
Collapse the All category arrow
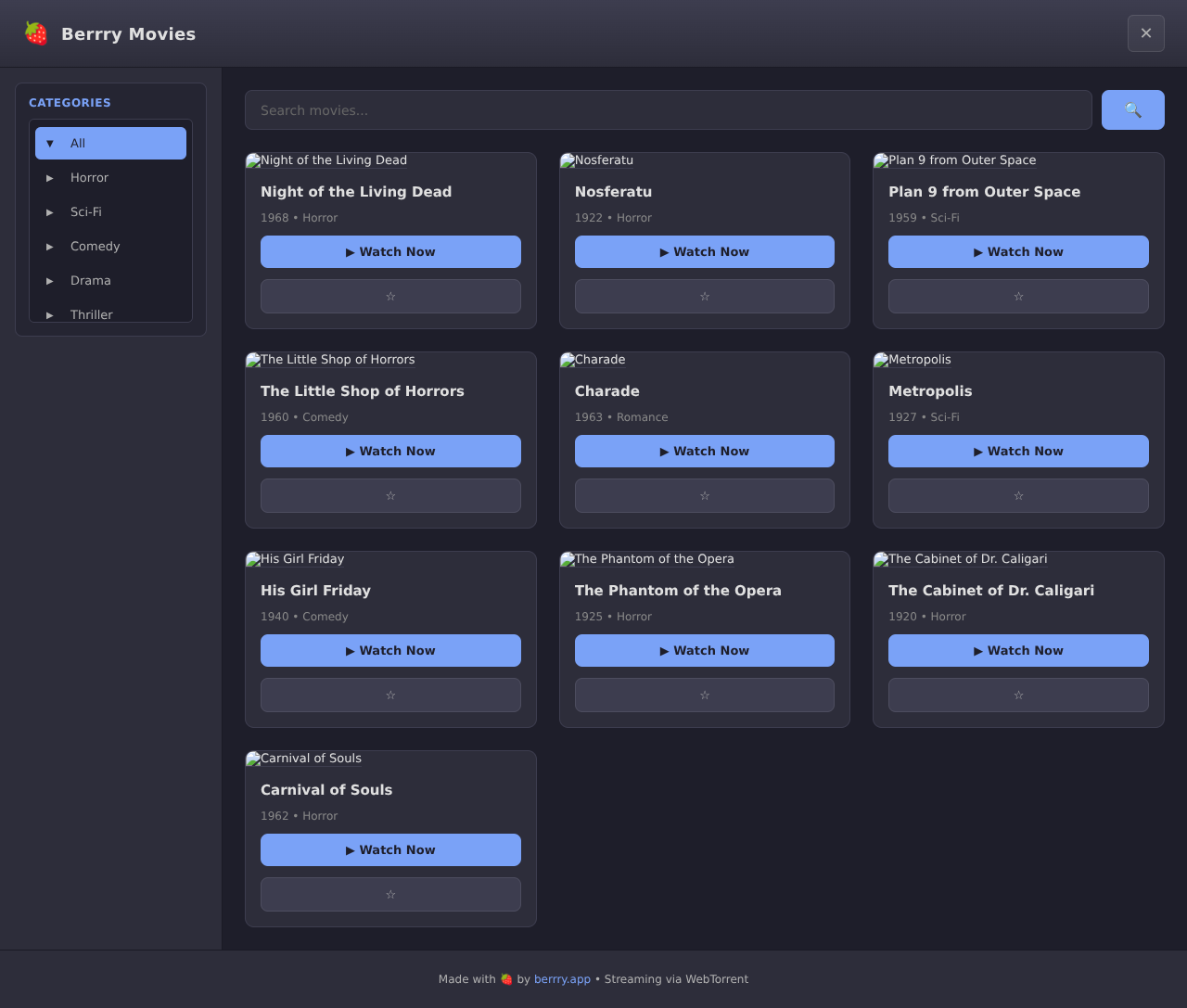pyautogui.click(x=50, y=144)
